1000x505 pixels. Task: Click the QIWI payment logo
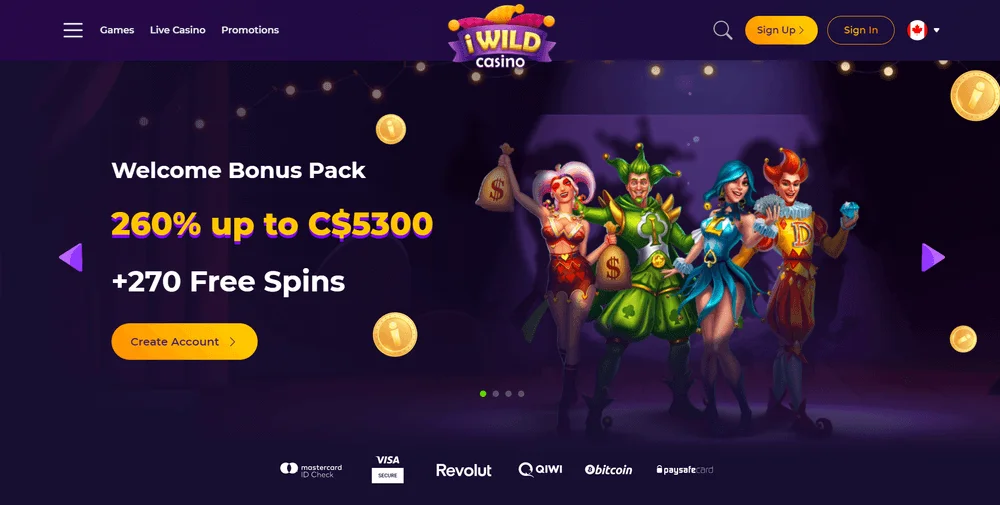click(x=540, y=470)
